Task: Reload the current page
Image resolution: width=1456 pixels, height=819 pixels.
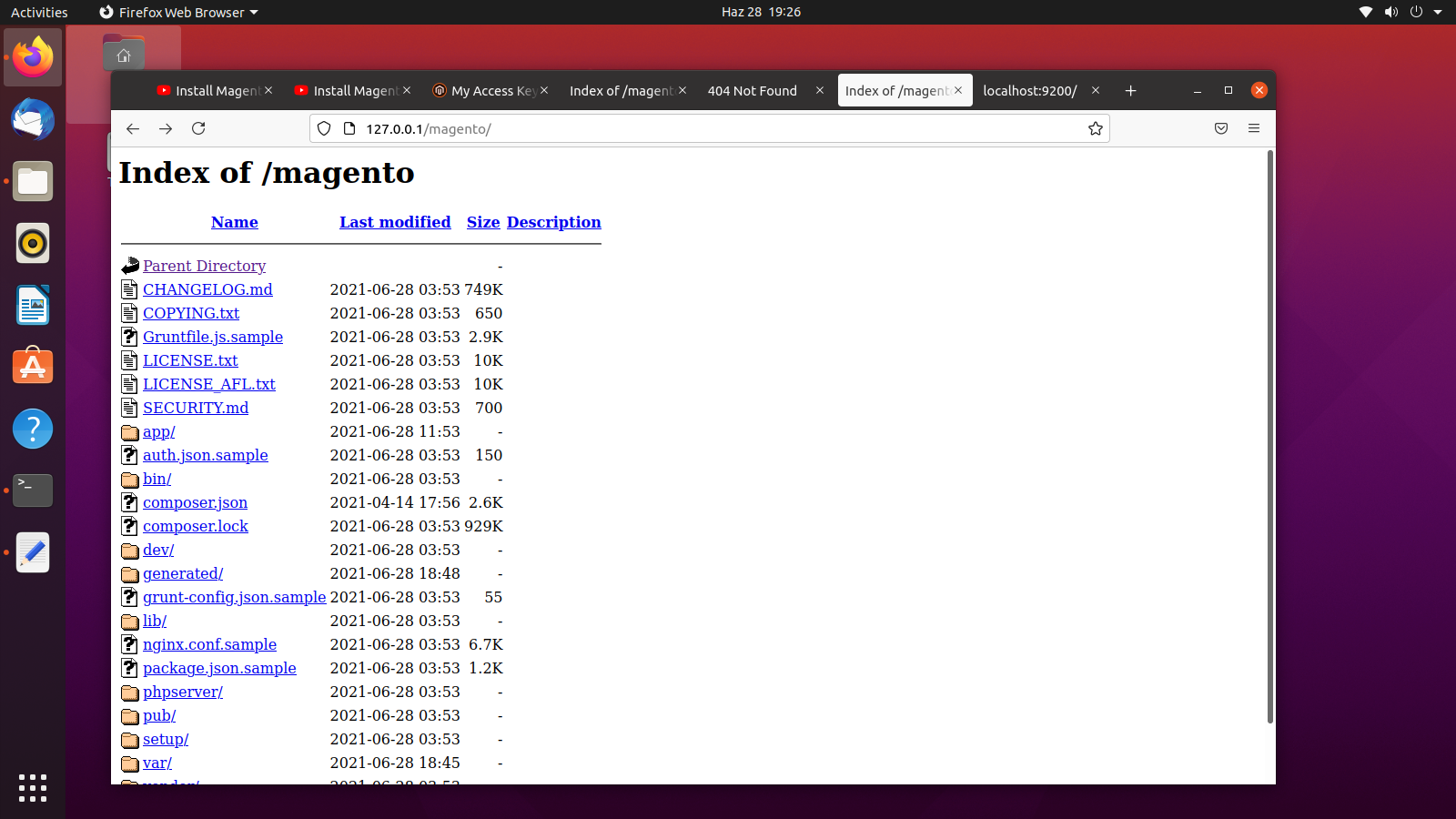Action: click(198, 128)
